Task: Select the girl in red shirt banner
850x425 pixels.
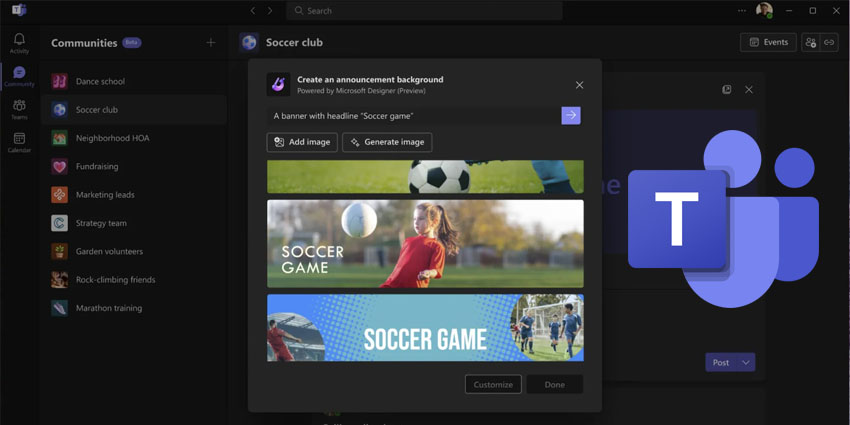Action: 426,243
